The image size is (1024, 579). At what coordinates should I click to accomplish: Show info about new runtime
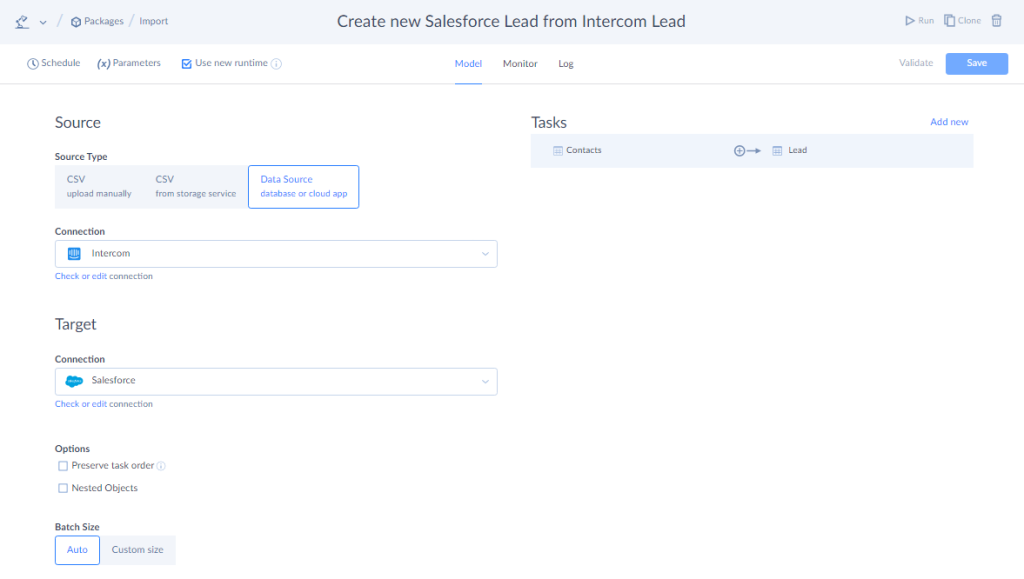[276, 64]
